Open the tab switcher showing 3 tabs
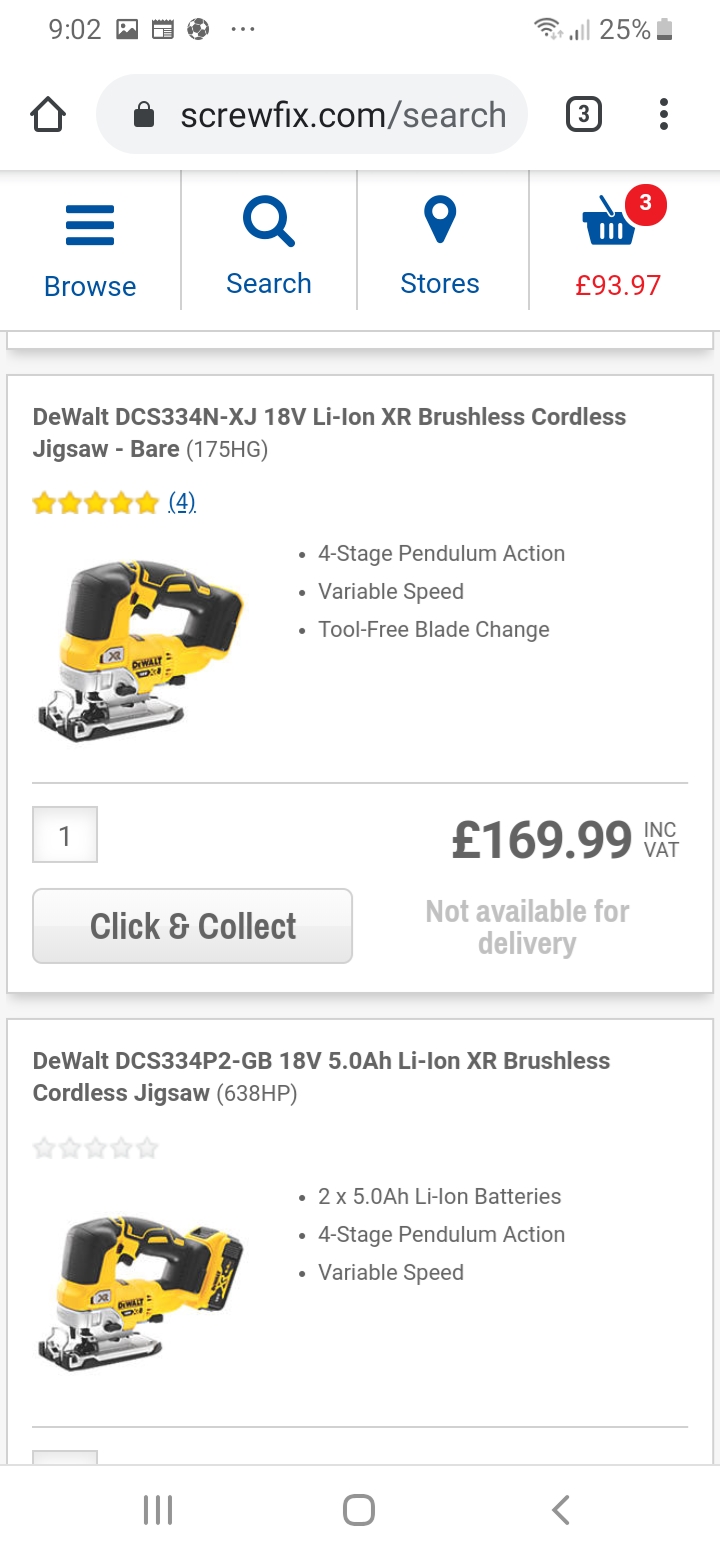720x1560 pixels. pyautogui.click(x=584, y=115)
